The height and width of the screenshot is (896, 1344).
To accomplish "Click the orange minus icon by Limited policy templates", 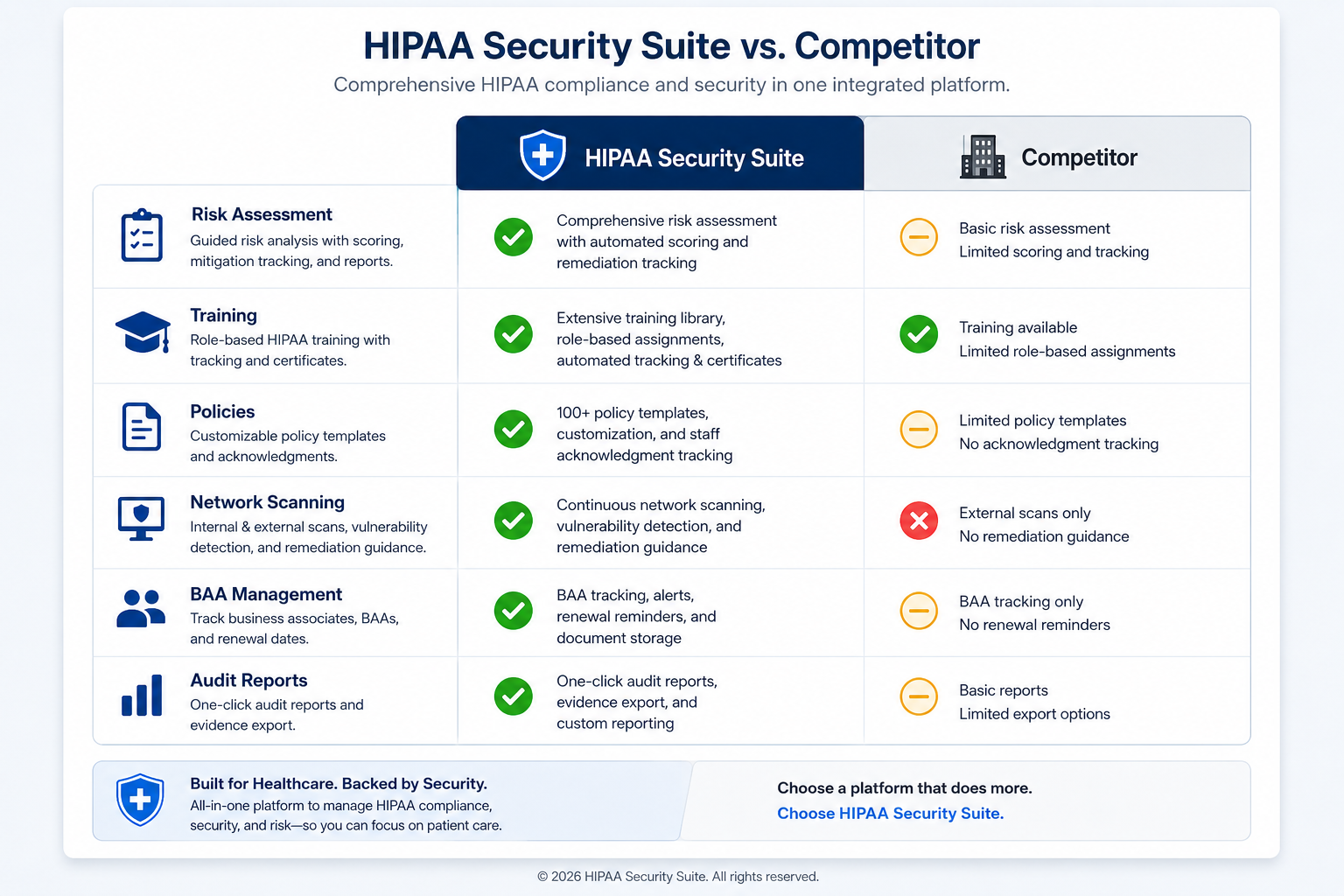I will [919, 430].
